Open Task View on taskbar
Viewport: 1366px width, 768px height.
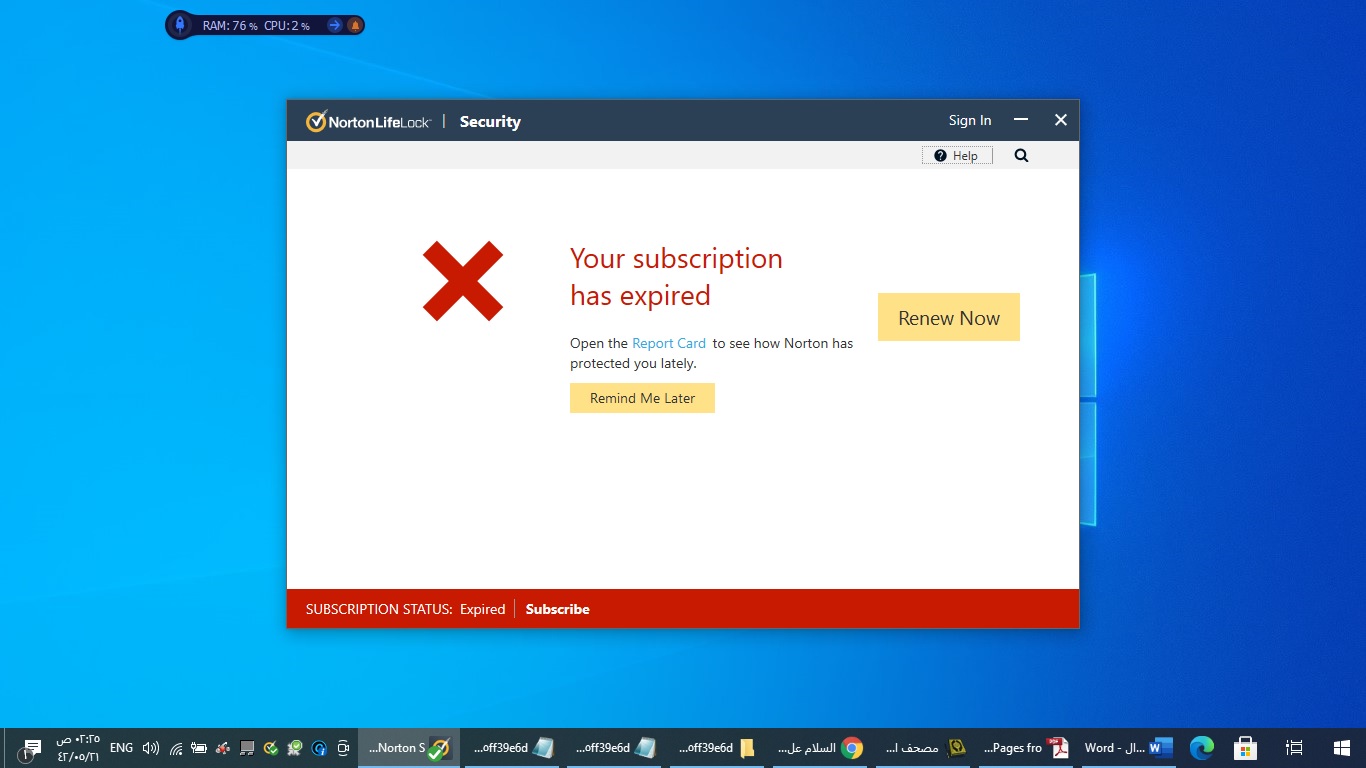(1294, 748)
